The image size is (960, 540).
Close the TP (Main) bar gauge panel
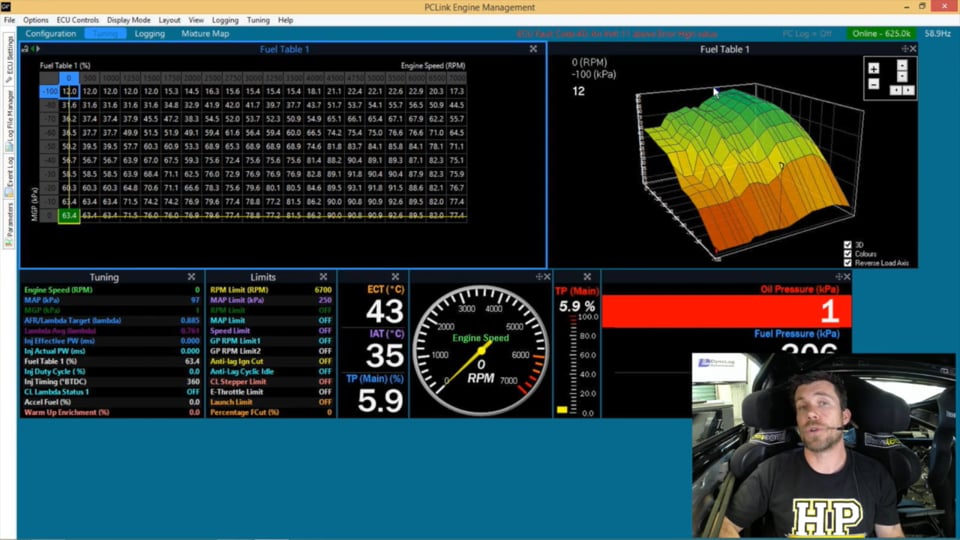587,277
